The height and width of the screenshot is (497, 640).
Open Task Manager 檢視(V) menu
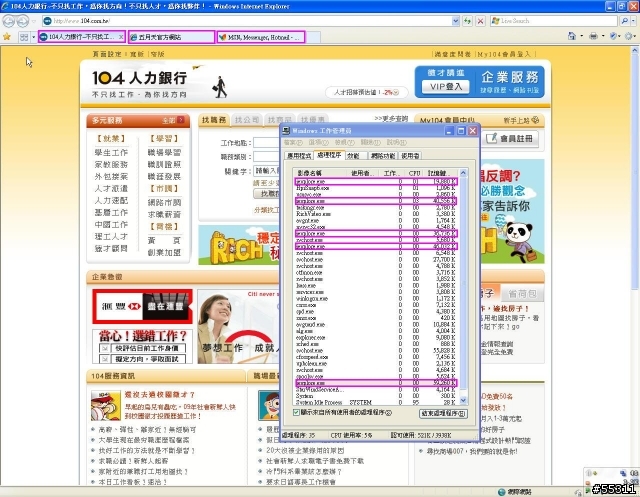(x=344, y=142)
